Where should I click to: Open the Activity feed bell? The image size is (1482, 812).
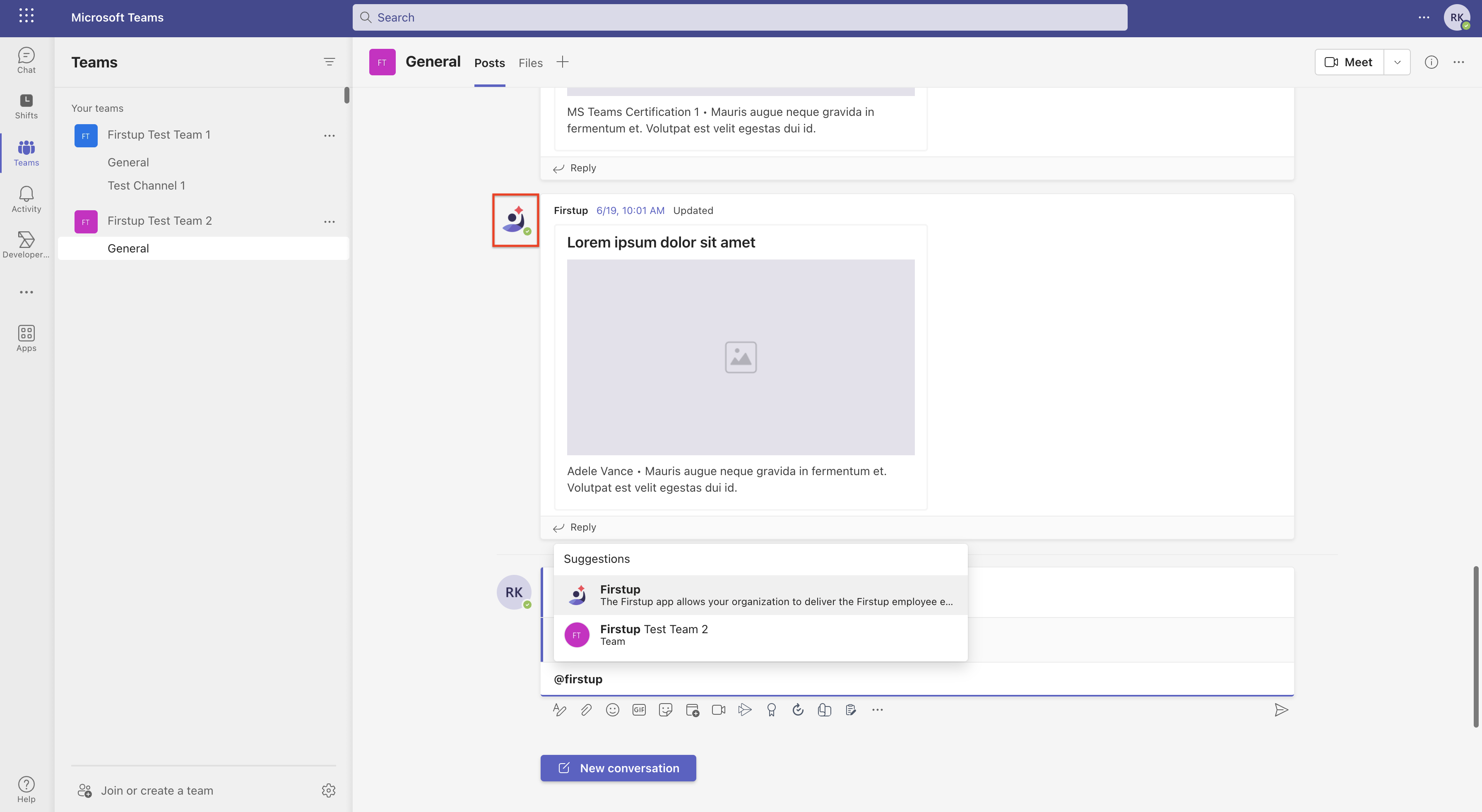click(x=26, y=199)
